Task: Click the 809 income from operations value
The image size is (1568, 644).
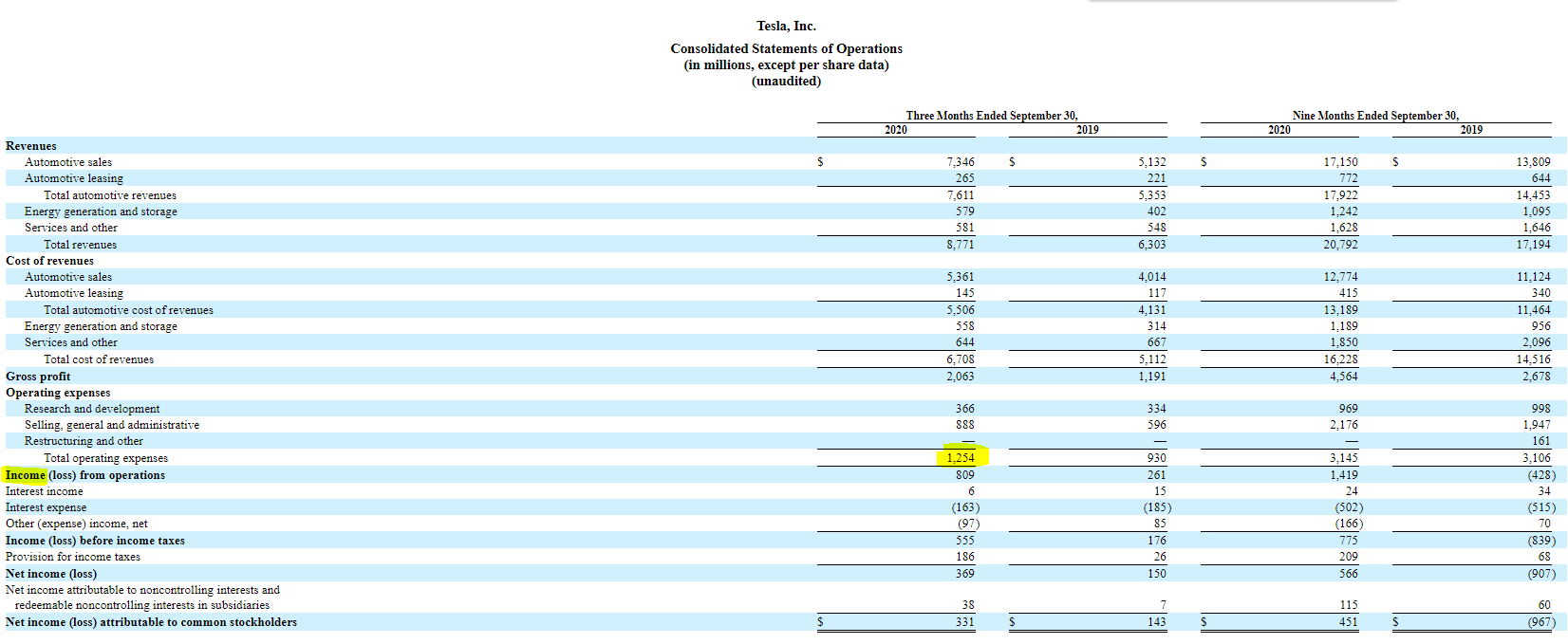Action: 965,475
